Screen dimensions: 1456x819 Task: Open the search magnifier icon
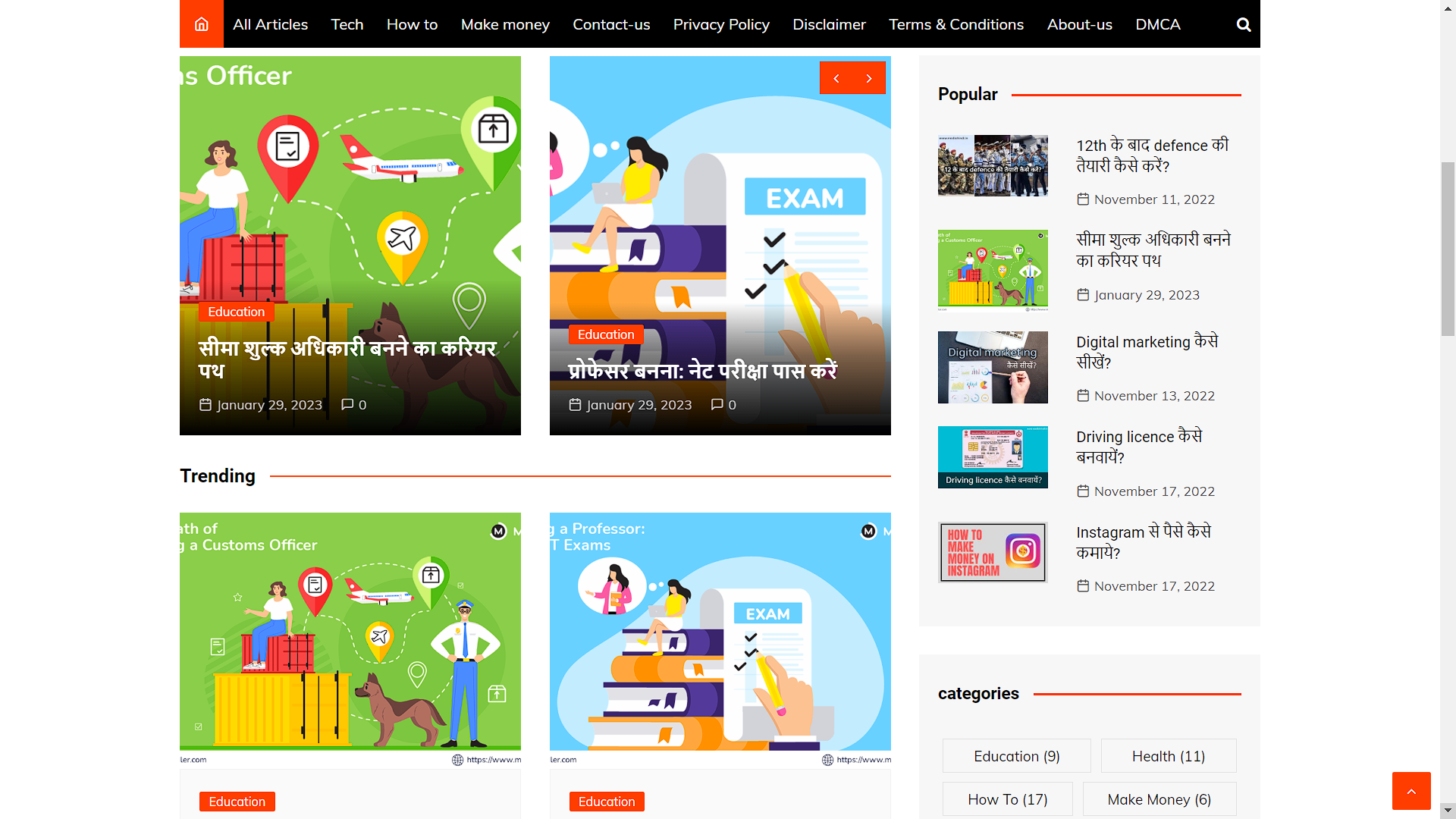[x=1244, y=24]
